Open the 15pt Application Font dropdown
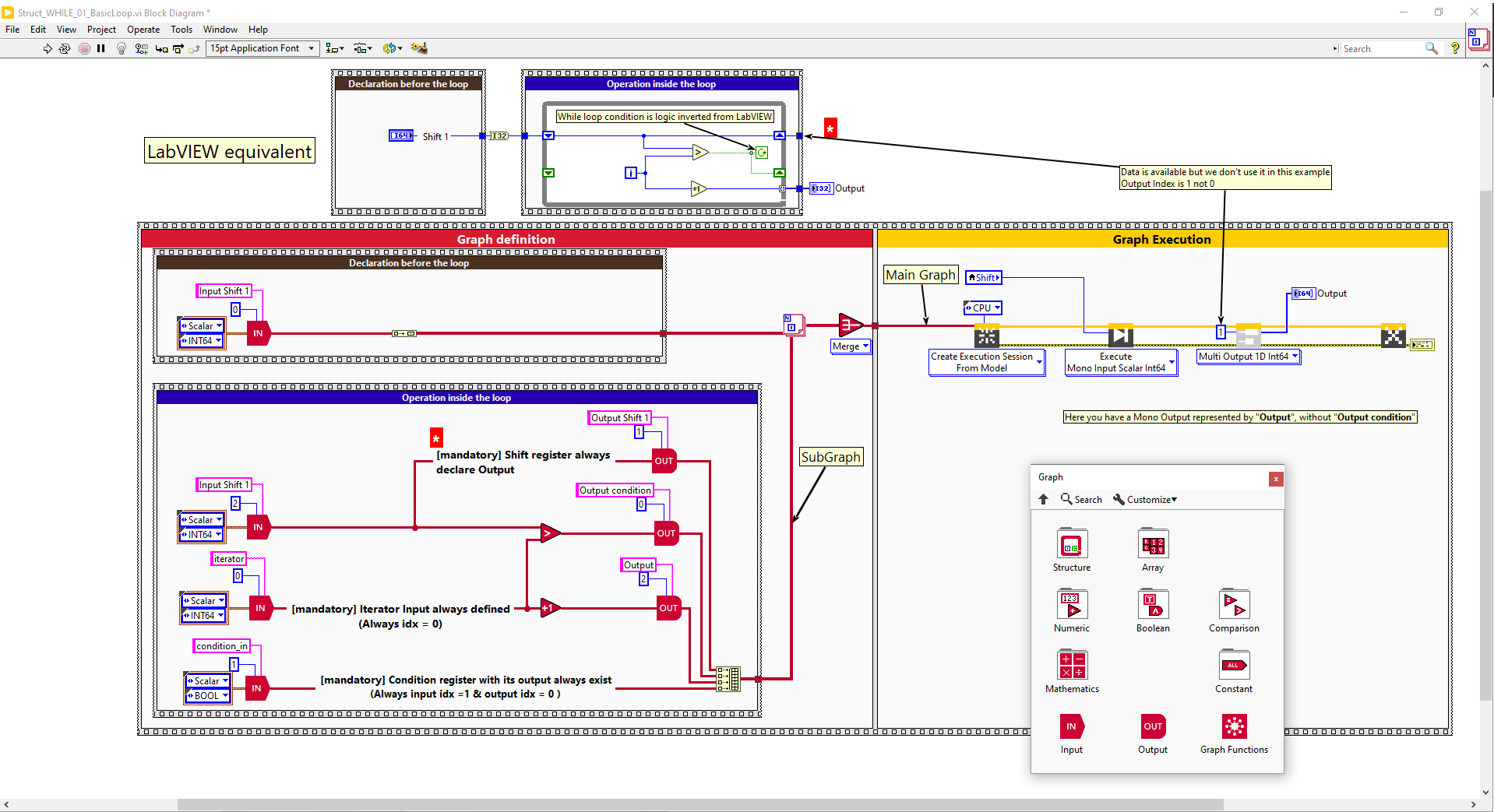 coord(263,48)
